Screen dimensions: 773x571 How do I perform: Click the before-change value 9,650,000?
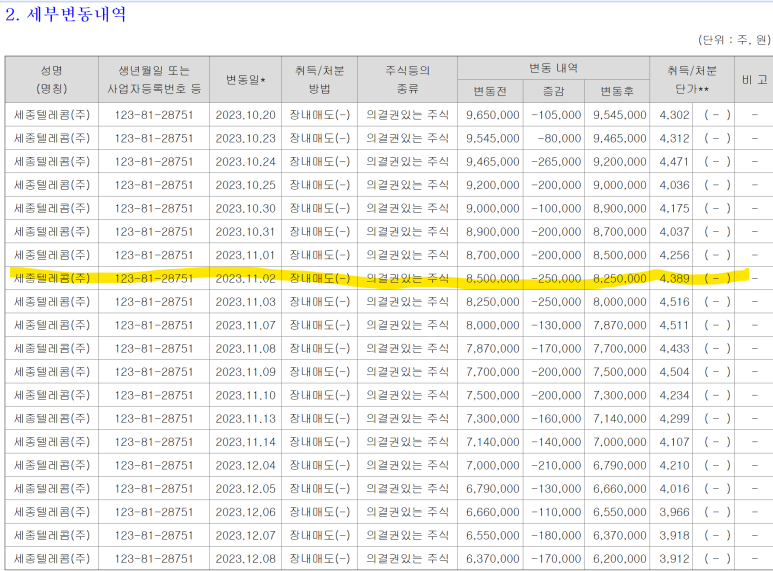(493, 115)
